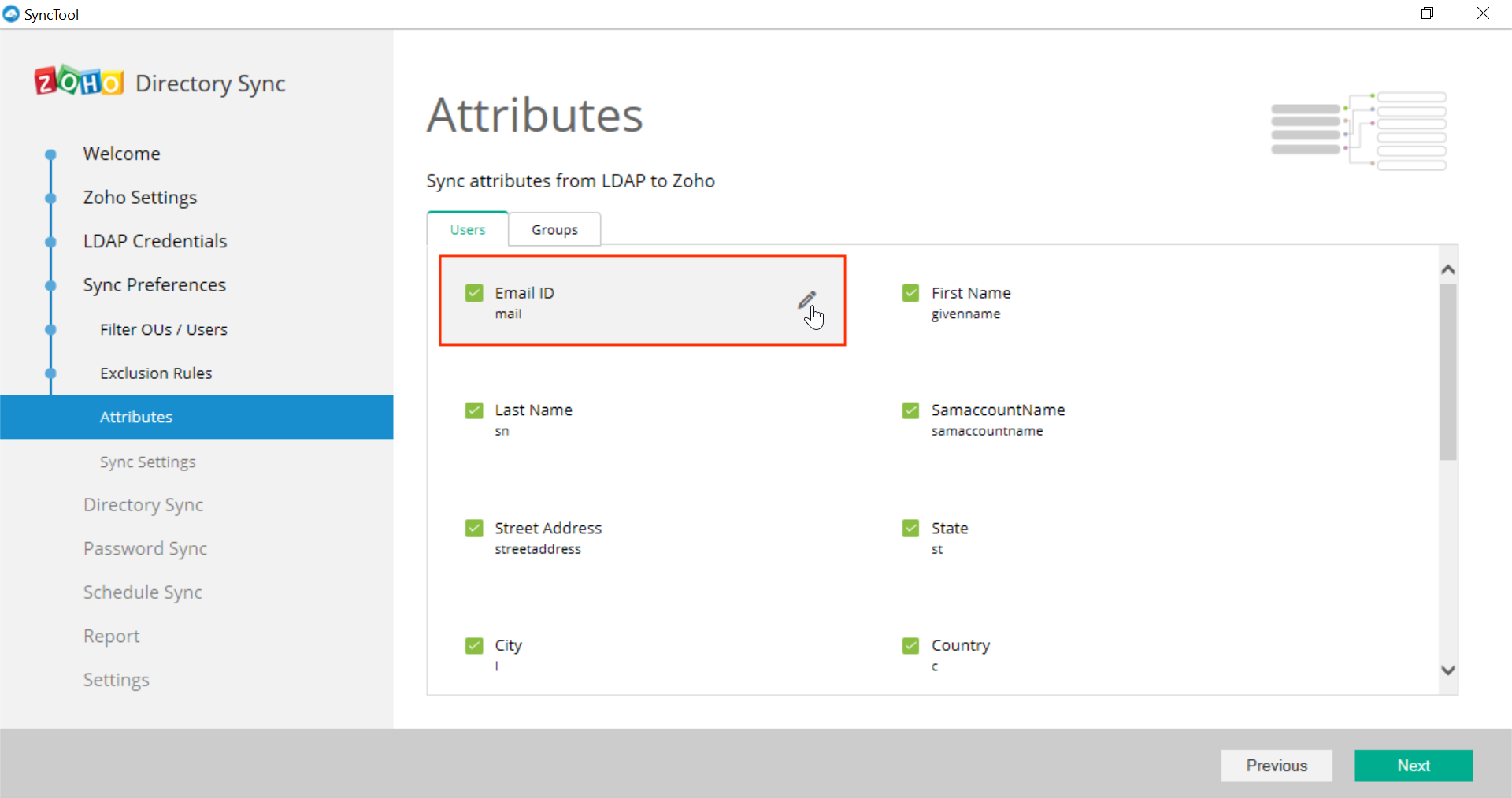Viewport: 1512px width, 798px height.
Task: Click the timeline dot beside Sync Preferences
Action: [x=50, y=285]
